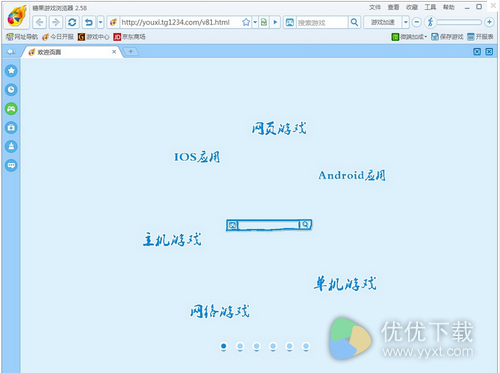Open the 工具 menu

(x=430, y=7)
